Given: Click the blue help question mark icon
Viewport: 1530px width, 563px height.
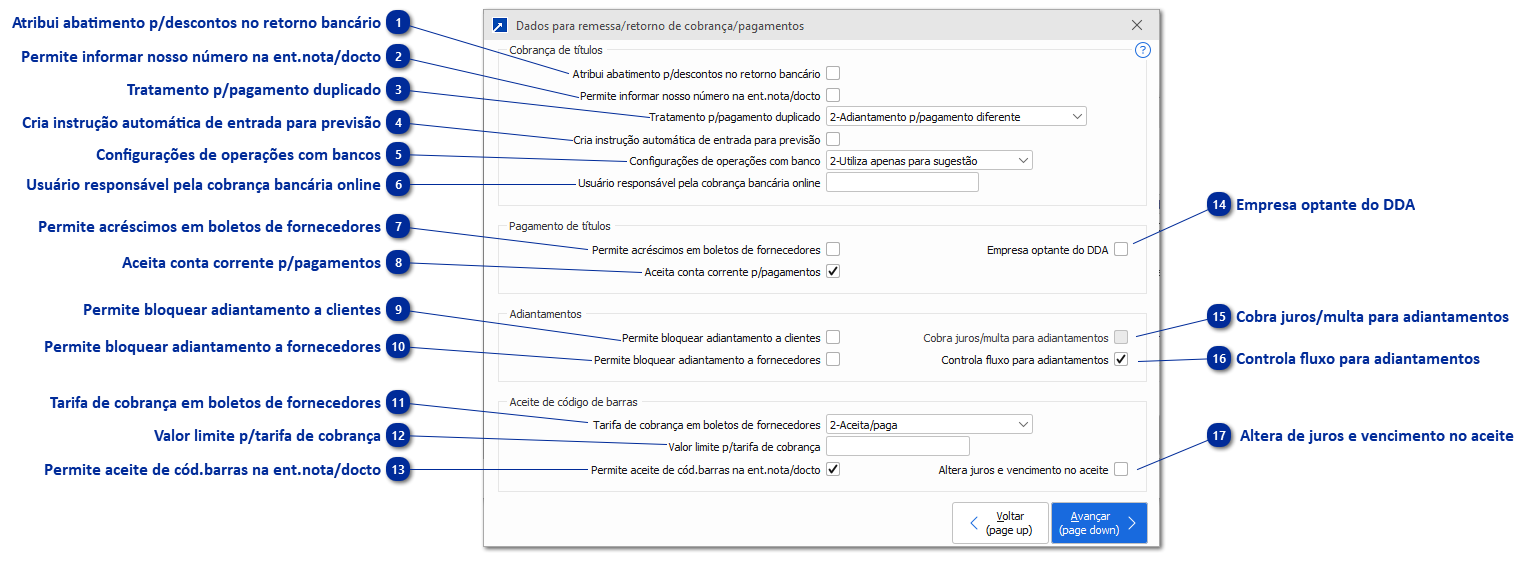Looking at the screenshot, I should (1143, 50).
